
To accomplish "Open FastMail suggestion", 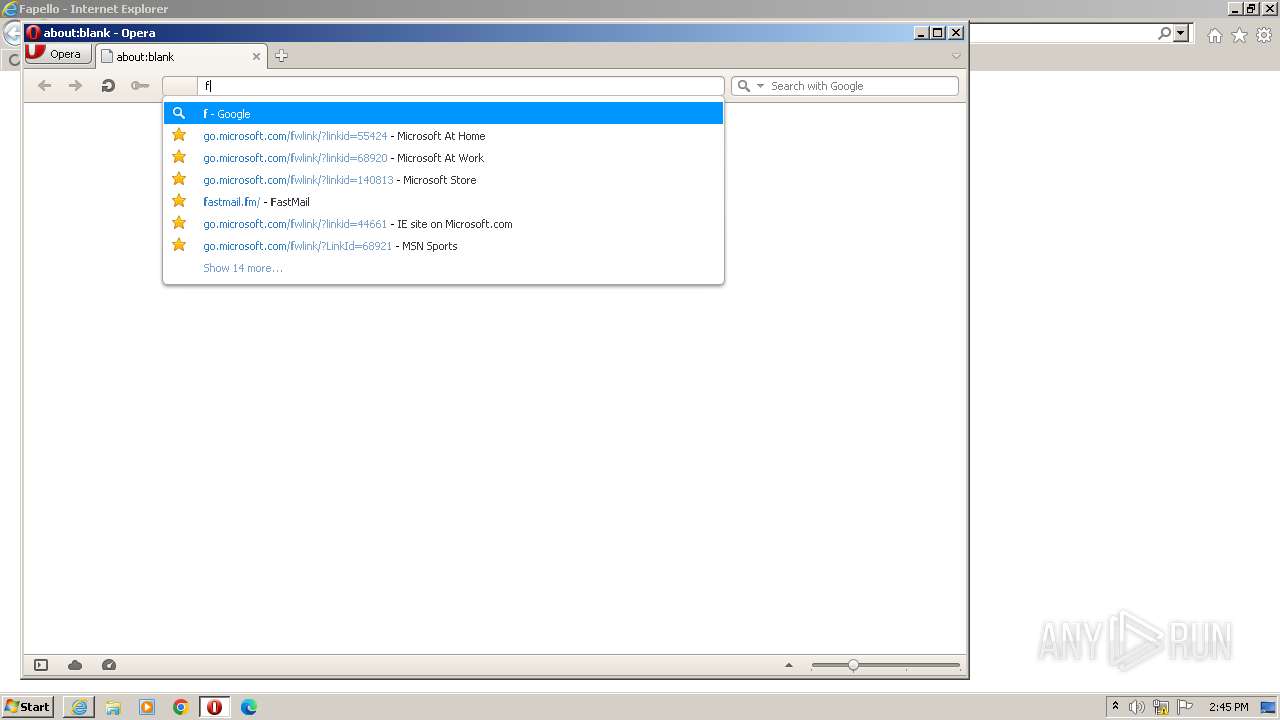I will 443,202.
